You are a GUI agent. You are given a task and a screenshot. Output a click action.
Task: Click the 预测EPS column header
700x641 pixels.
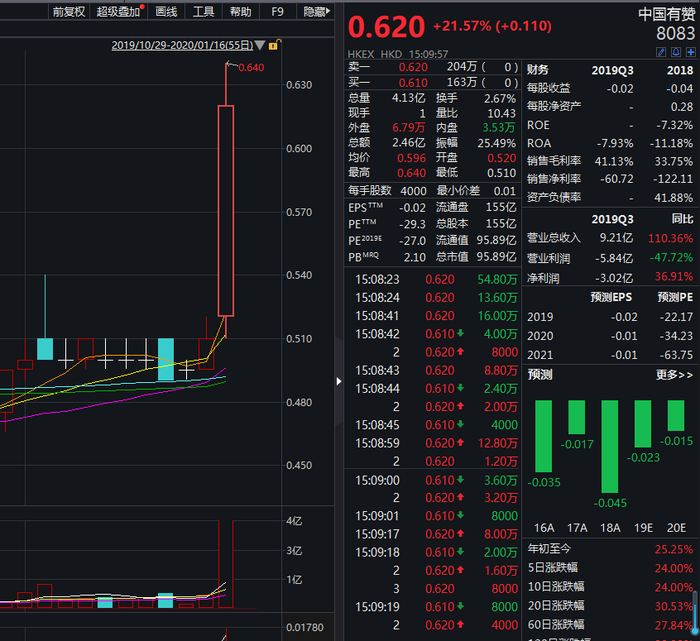point(611,297)
